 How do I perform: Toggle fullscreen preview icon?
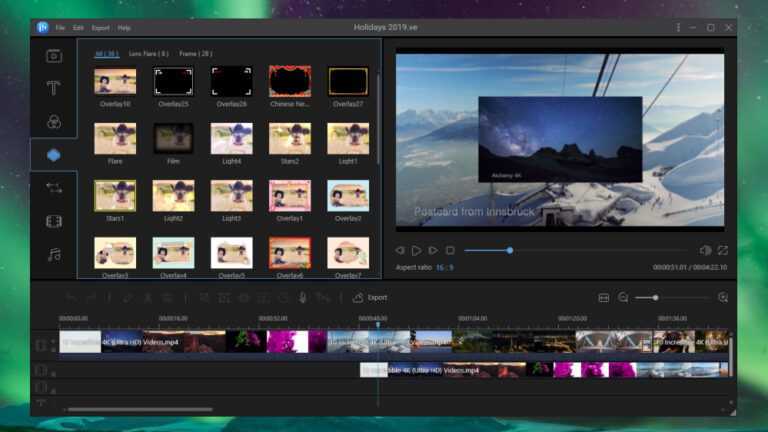click(x=723, y=250)
